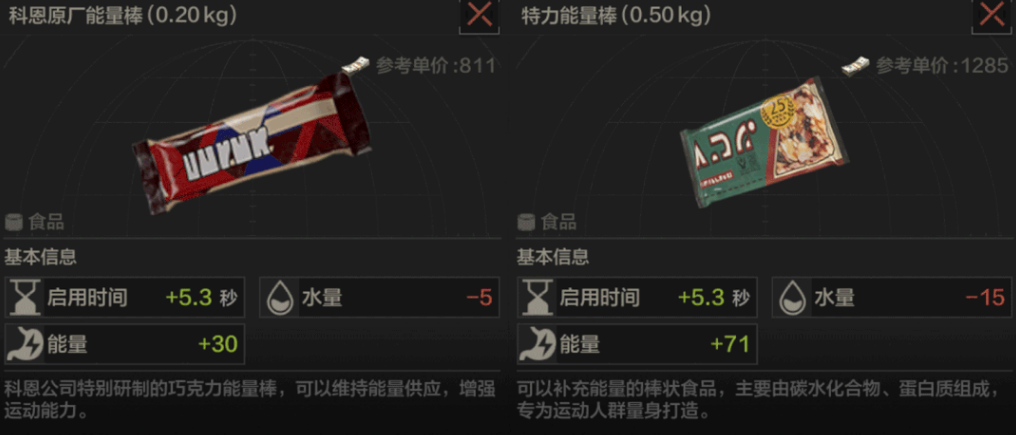
Task: Click the water drop icon next to -5
Action: (280, 298)
